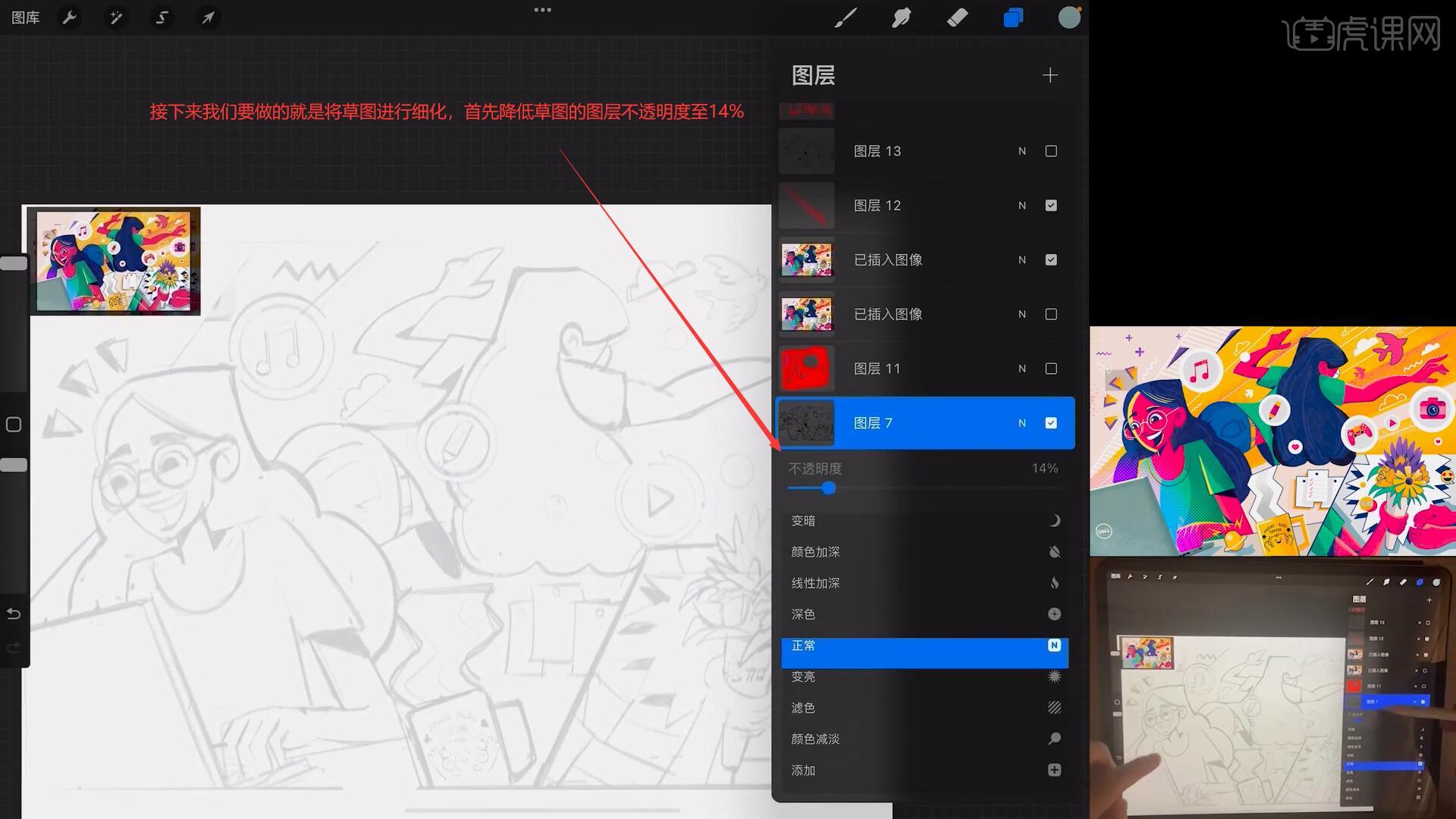Toggle the Layers panel icon

[x=1013, y=17]
